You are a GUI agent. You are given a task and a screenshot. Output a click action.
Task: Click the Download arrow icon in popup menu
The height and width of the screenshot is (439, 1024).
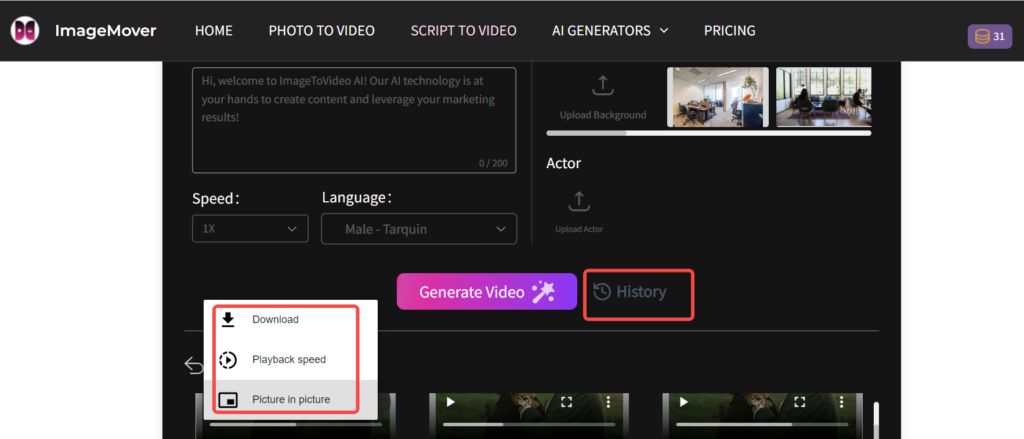(x=228, y=319)
